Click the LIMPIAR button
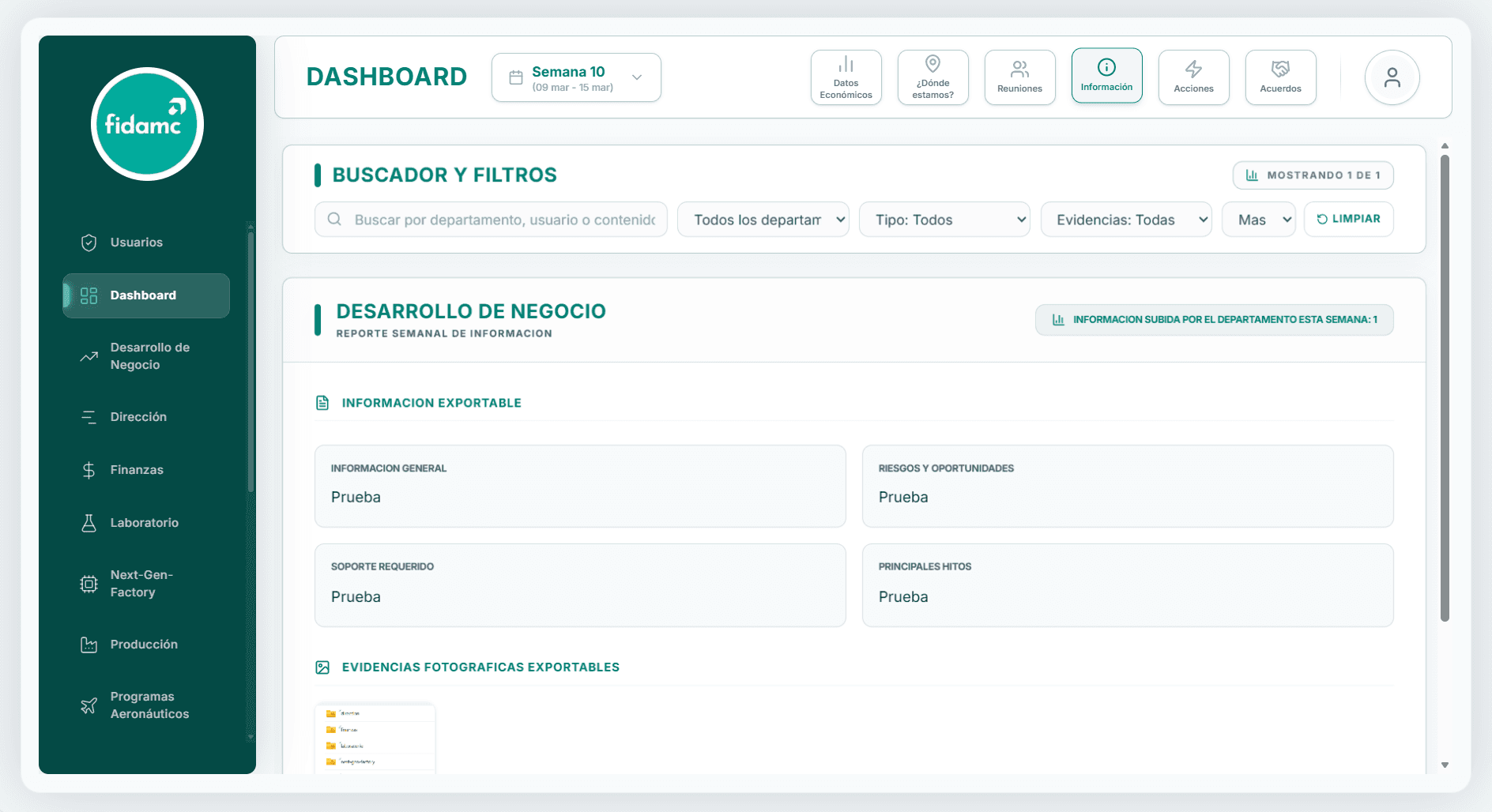1492x812 pixels. click(1348, 219)
